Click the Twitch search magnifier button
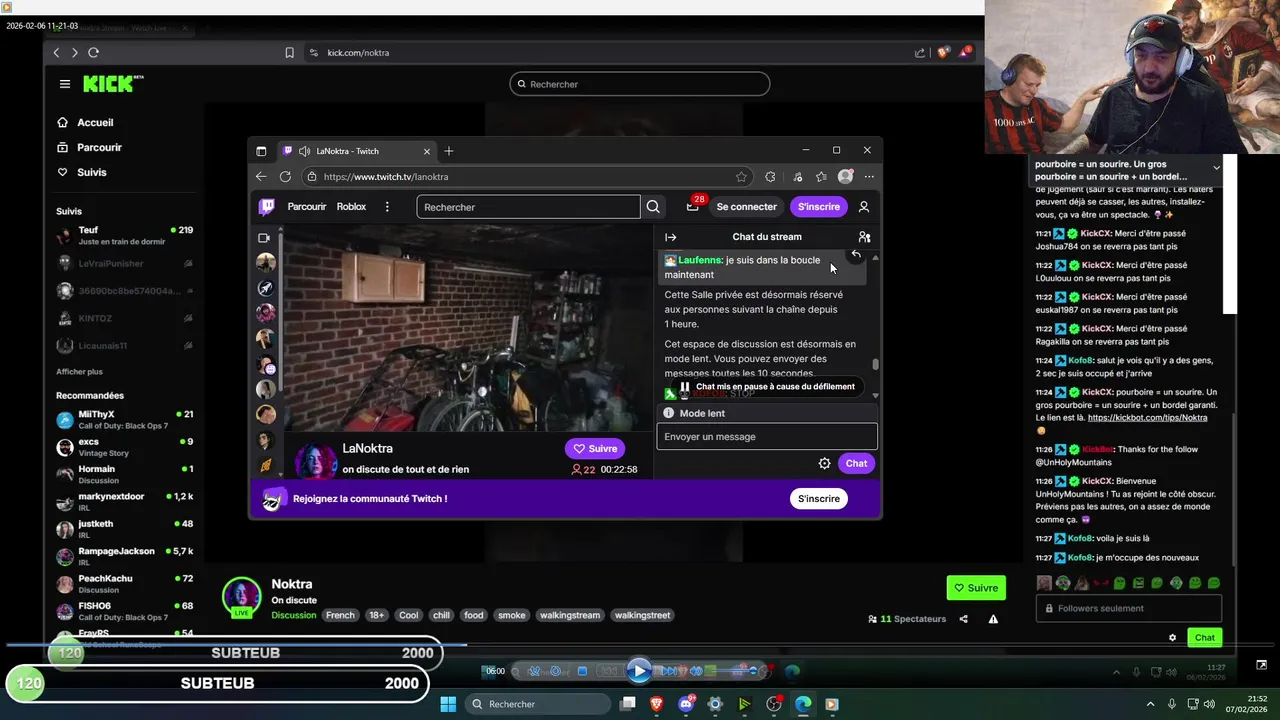Image resolution: width=1280 pixels, height=720 pixels. (x=653, y=207)
